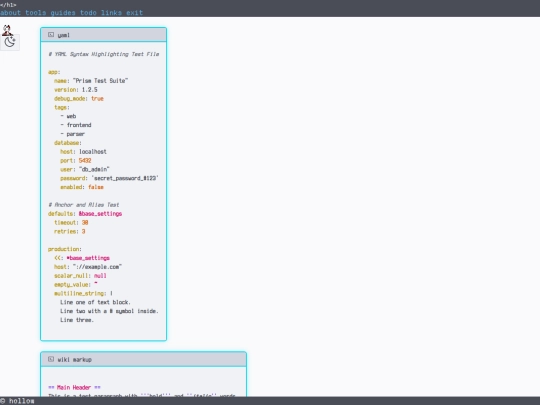Open the todo navigation link

click(88, 13)
